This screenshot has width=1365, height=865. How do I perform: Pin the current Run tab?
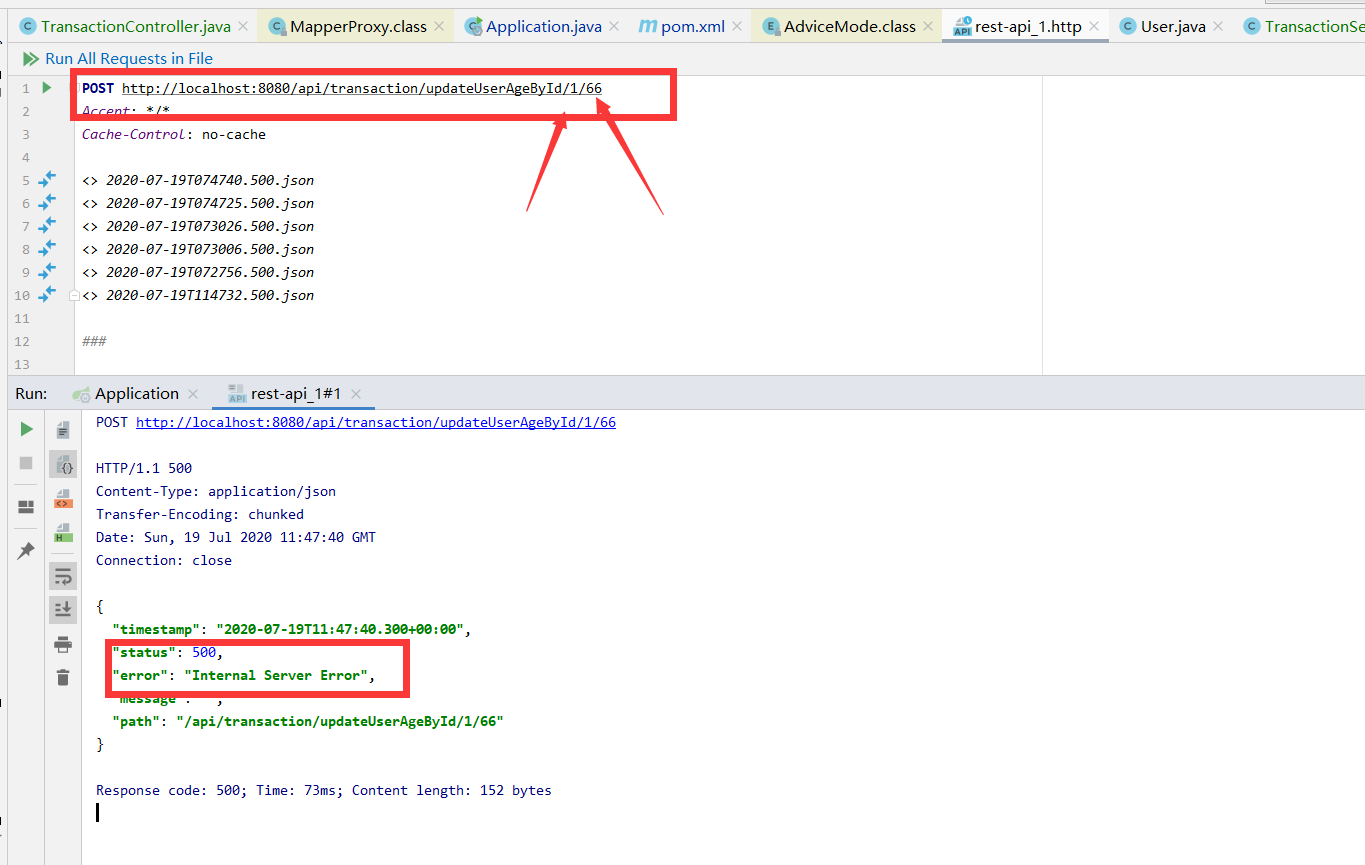click(x=27, y=551)
